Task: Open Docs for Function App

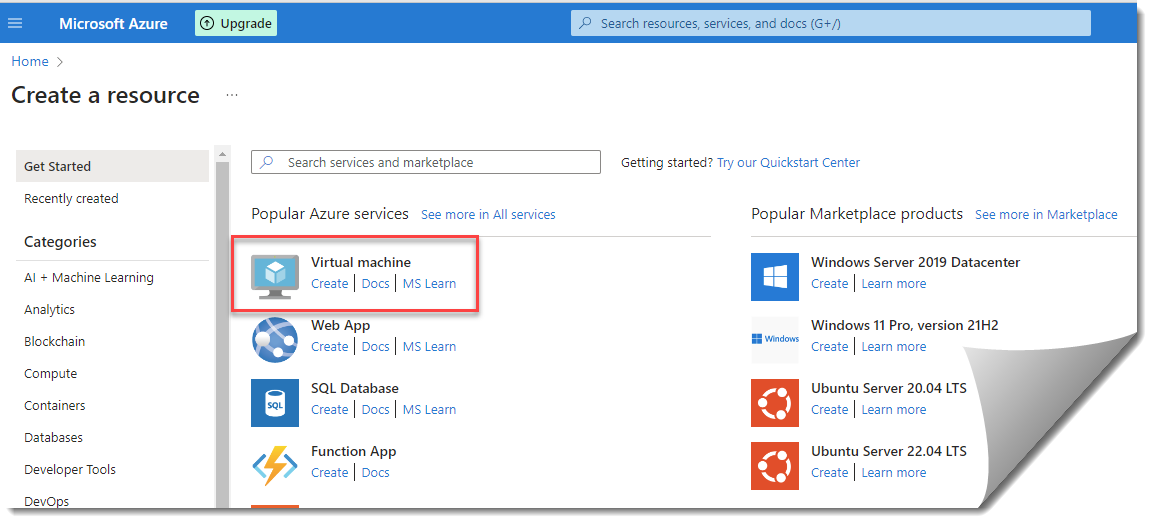Action: click(375, 473)
